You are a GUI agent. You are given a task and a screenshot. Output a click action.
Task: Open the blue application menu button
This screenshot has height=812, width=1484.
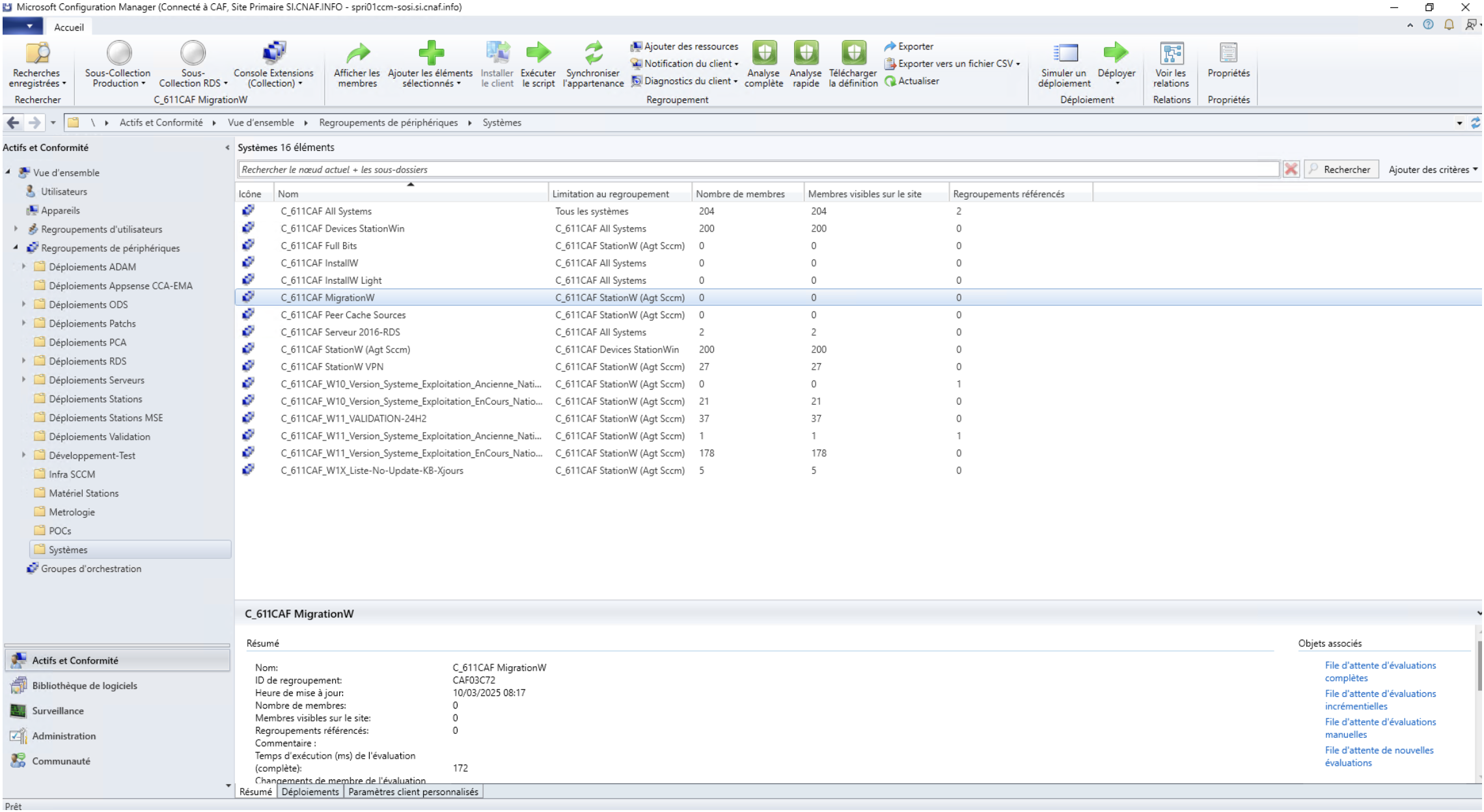22,26
